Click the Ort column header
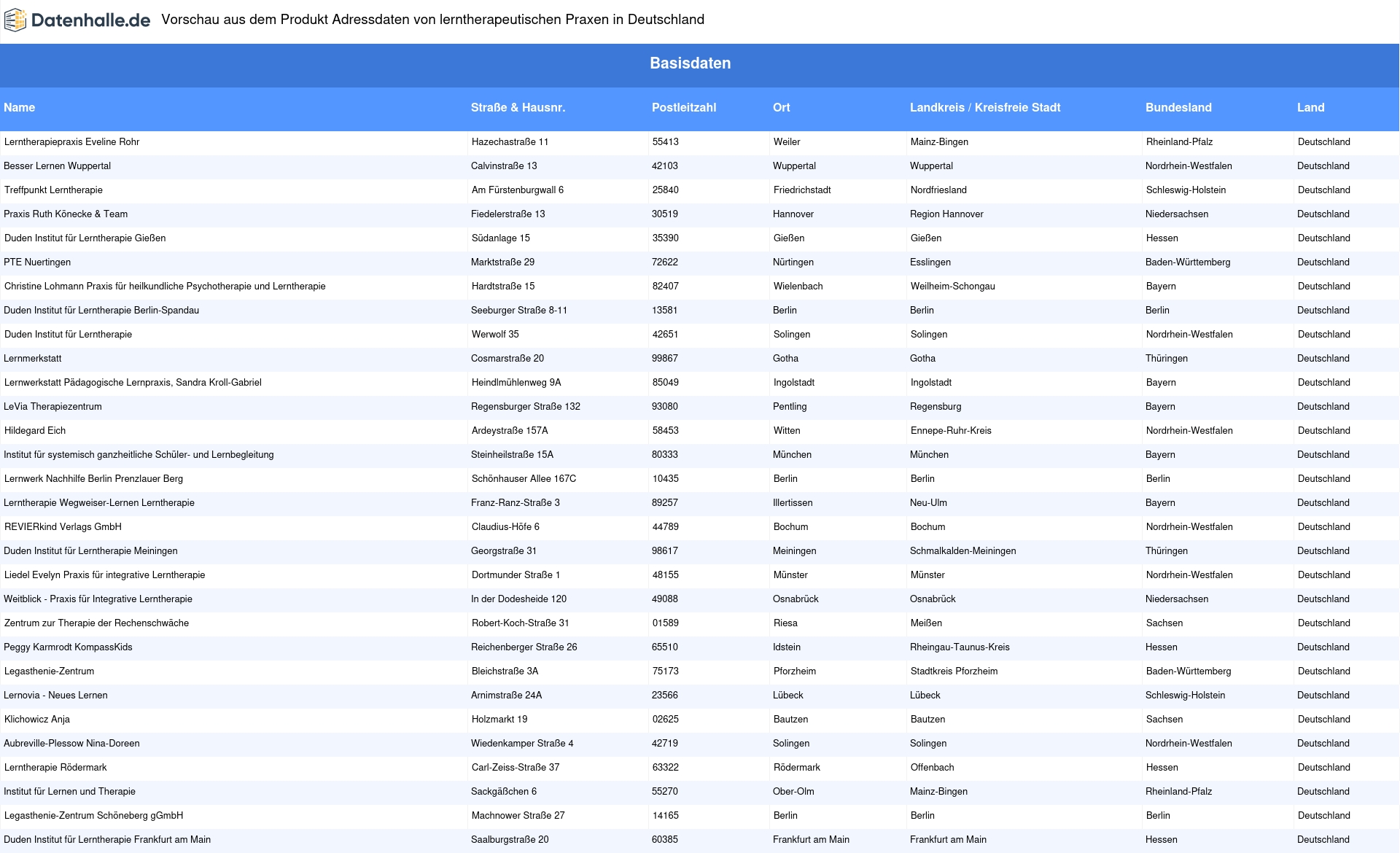Image resolution: width=1400 pixels, height=853 pixels. [x=782, y=107]
